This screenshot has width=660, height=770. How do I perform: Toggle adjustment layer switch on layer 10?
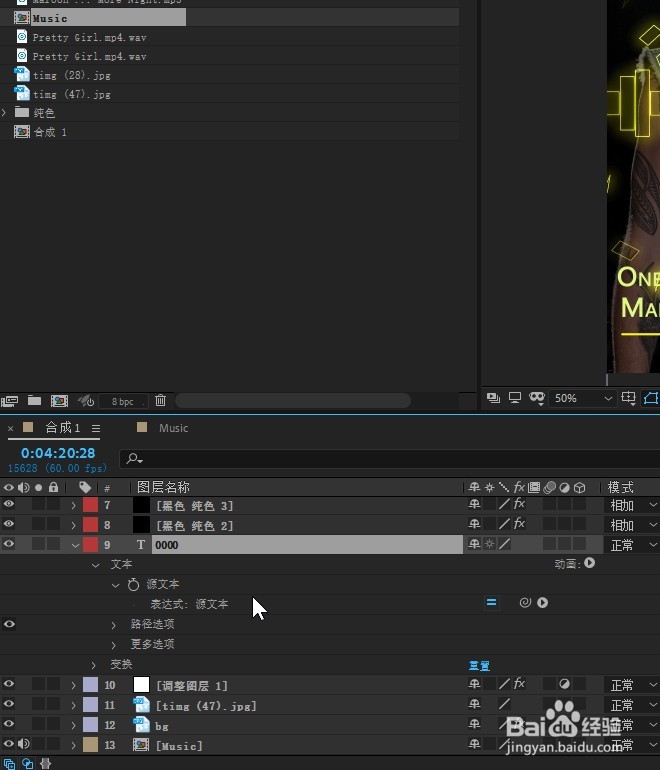[x=564, y=684]
